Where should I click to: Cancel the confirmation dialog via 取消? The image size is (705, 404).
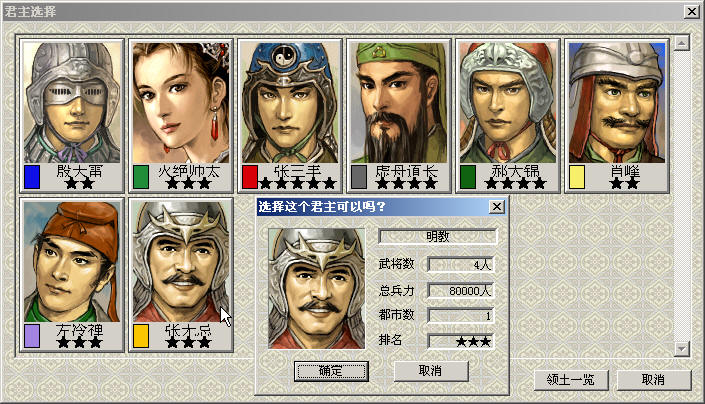431,371
